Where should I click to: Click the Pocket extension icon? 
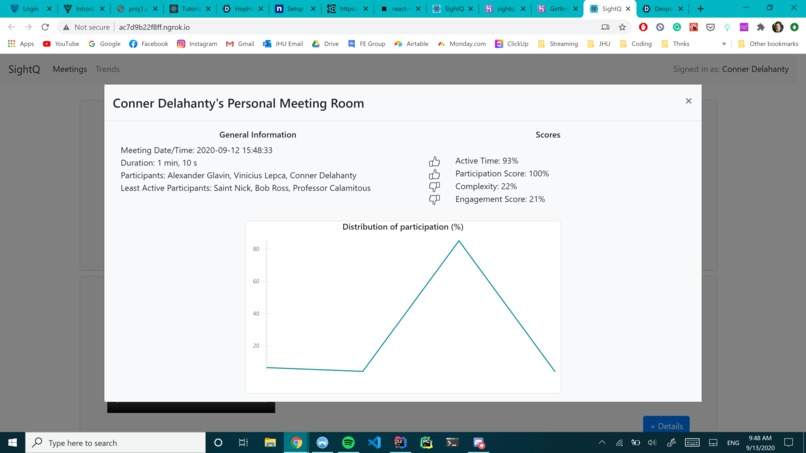tap(710, 27)
